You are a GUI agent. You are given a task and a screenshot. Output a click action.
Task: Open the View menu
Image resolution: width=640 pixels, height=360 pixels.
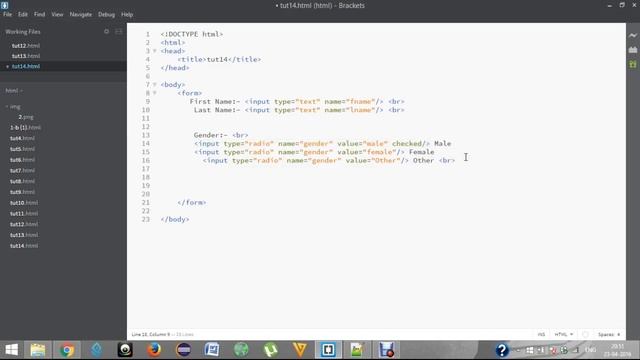57,14
